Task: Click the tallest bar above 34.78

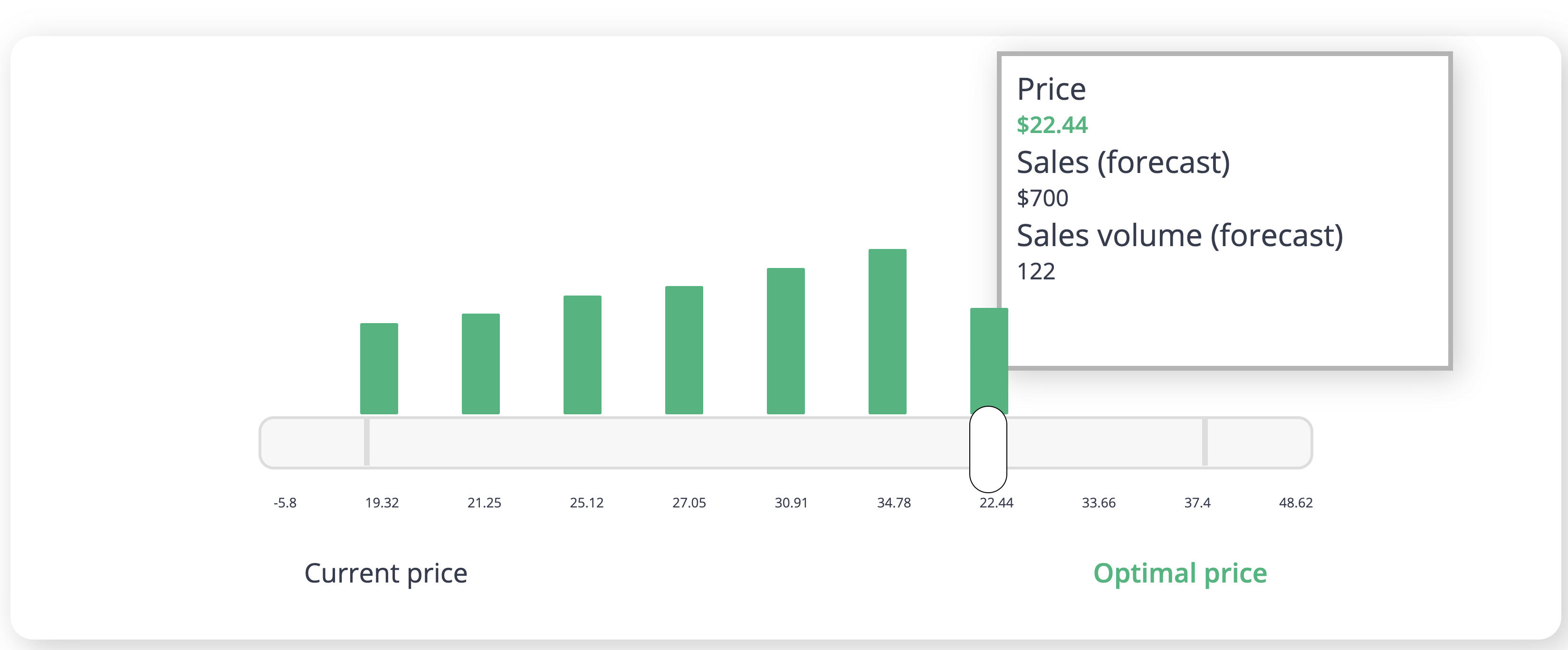Action: [x=887, y=332]
